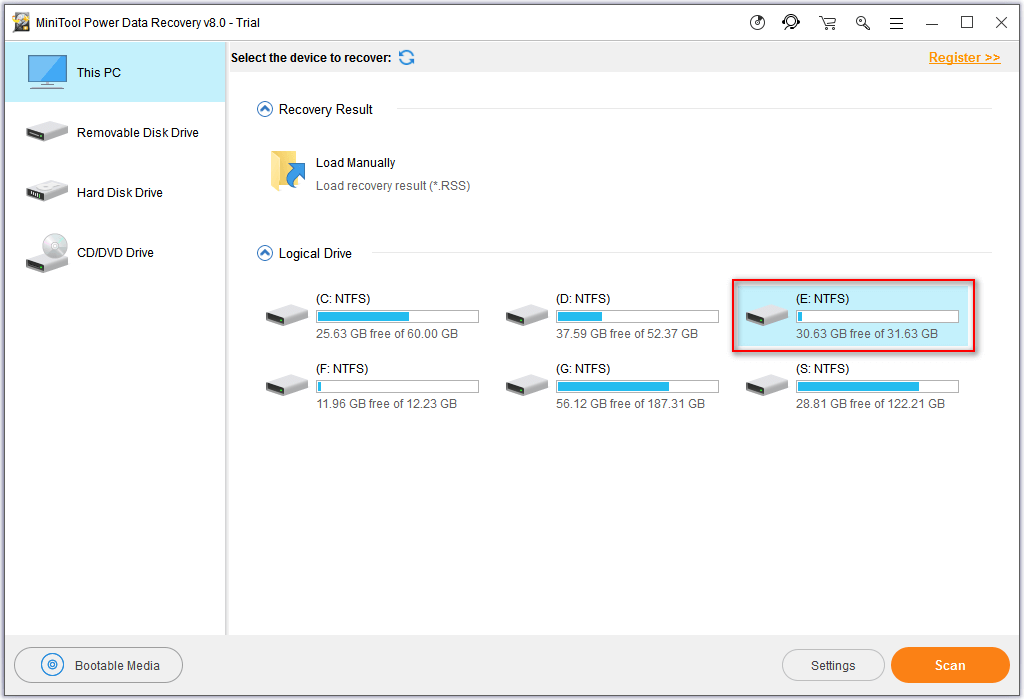The image size is (1024, 700).
Task: Click "Load recovery result (*.RSS)" text
Action: (x=392, y=185)
